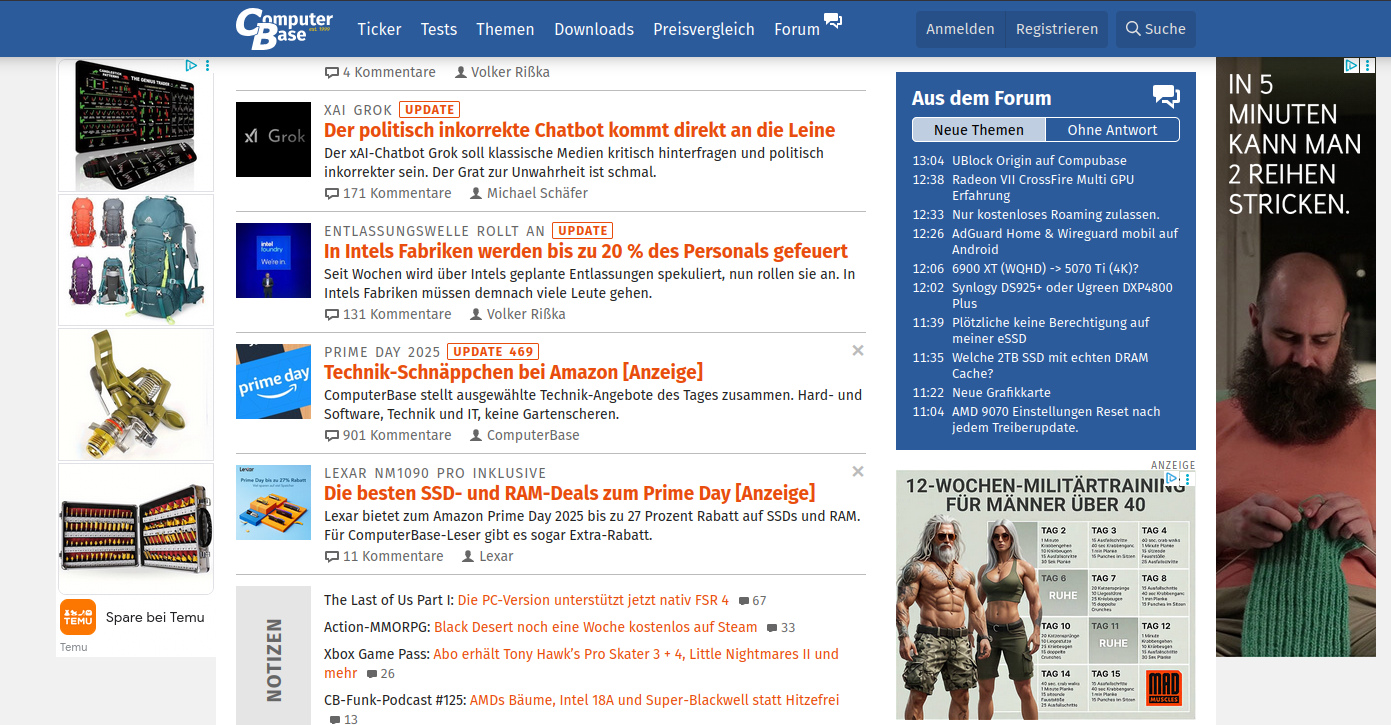Open the Suche search button
This screenshot has width=1391, height=725.
click(1156, 29)
